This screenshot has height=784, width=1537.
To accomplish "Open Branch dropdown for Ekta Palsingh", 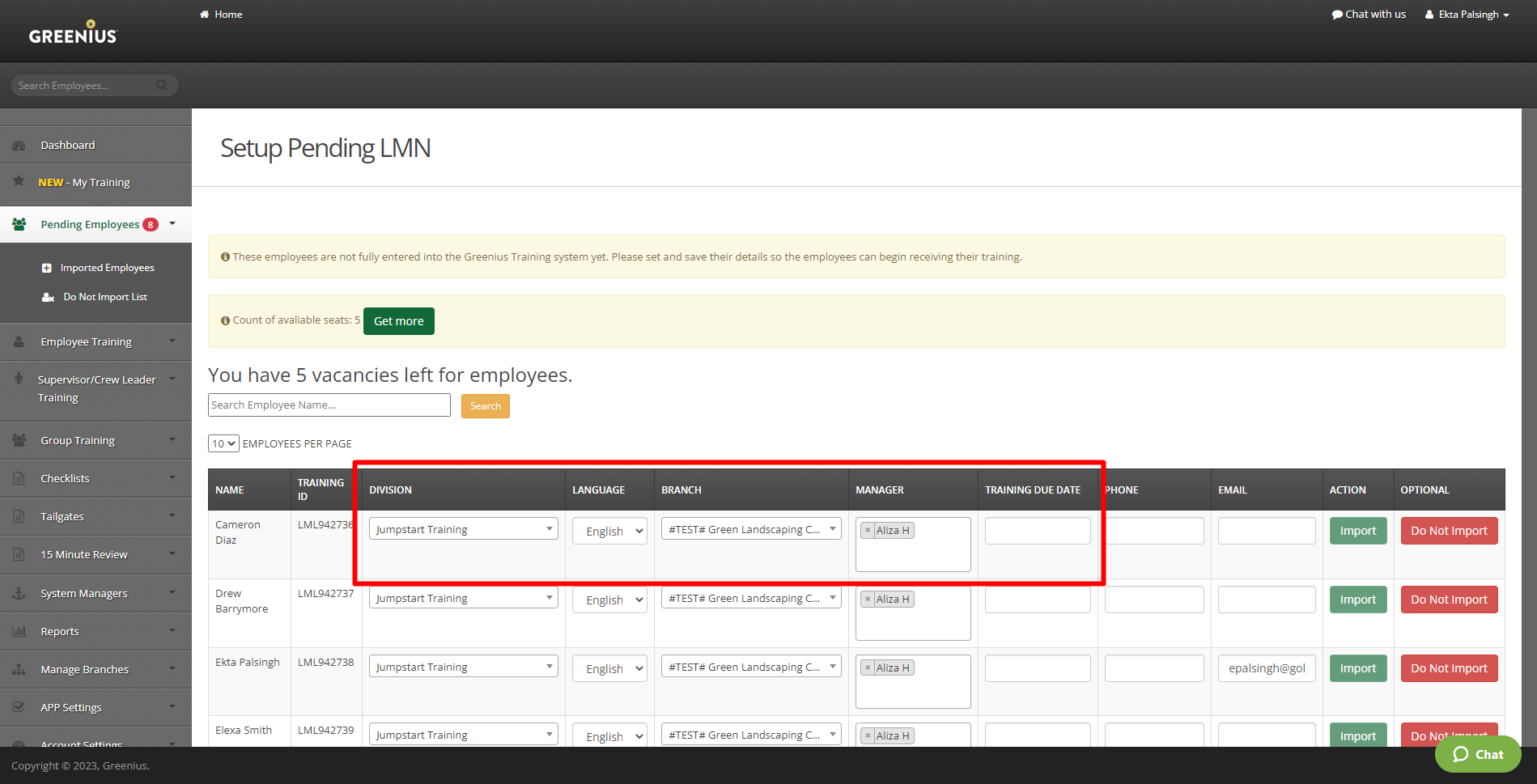I will (x=751, y=667).
